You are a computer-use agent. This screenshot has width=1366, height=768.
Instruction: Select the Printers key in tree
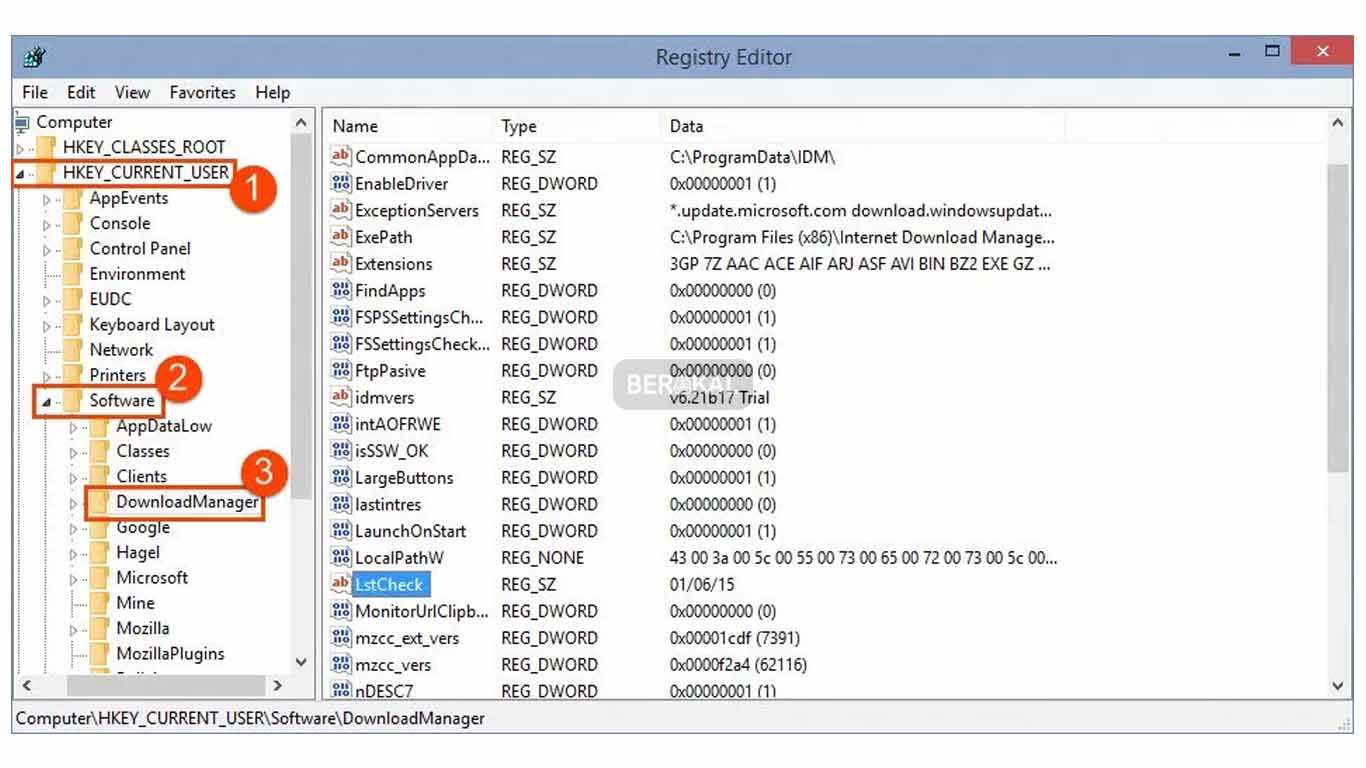[x=118, y=375]
